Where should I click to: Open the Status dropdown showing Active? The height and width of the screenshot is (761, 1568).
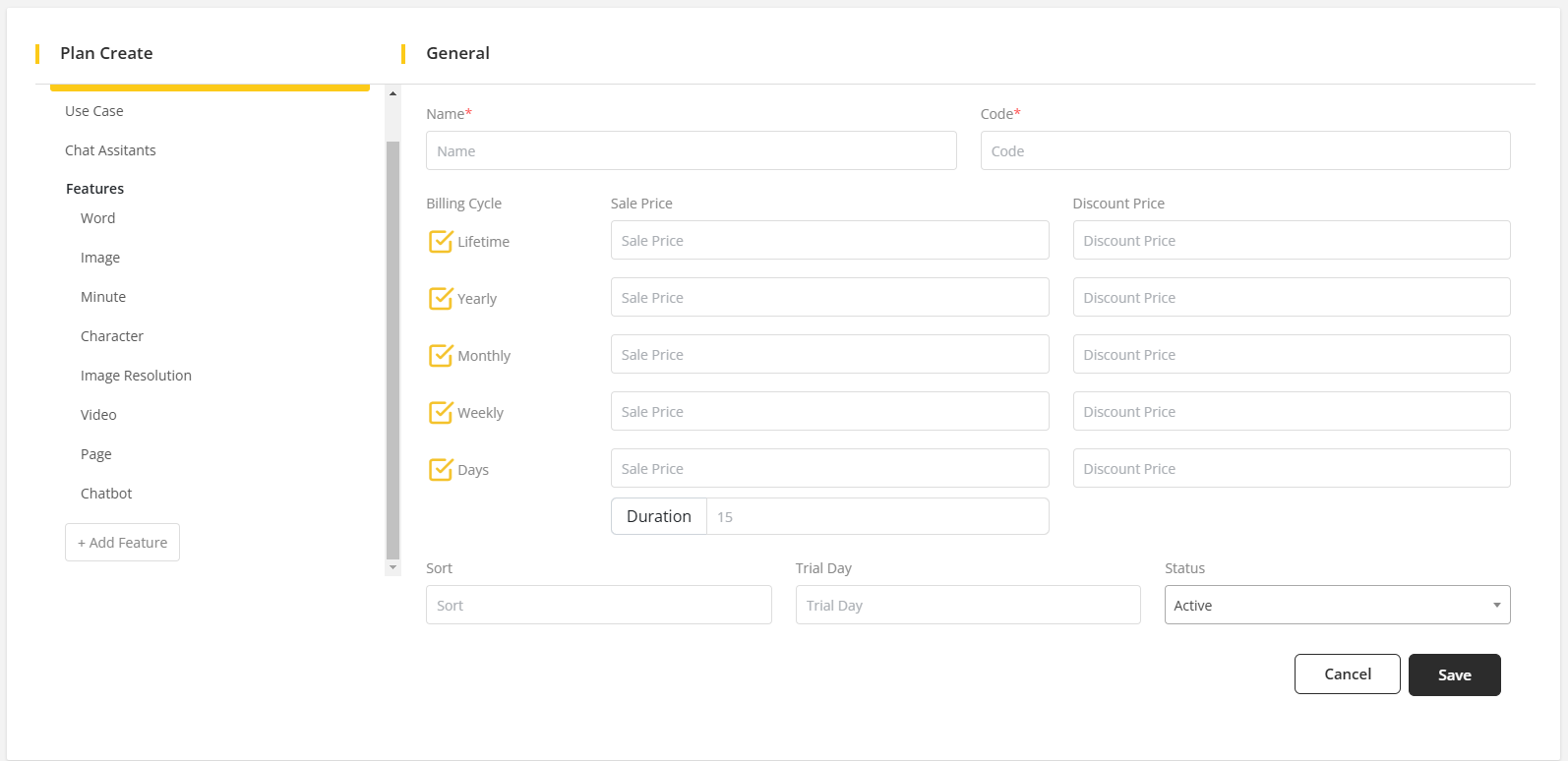pos(1336,606)
